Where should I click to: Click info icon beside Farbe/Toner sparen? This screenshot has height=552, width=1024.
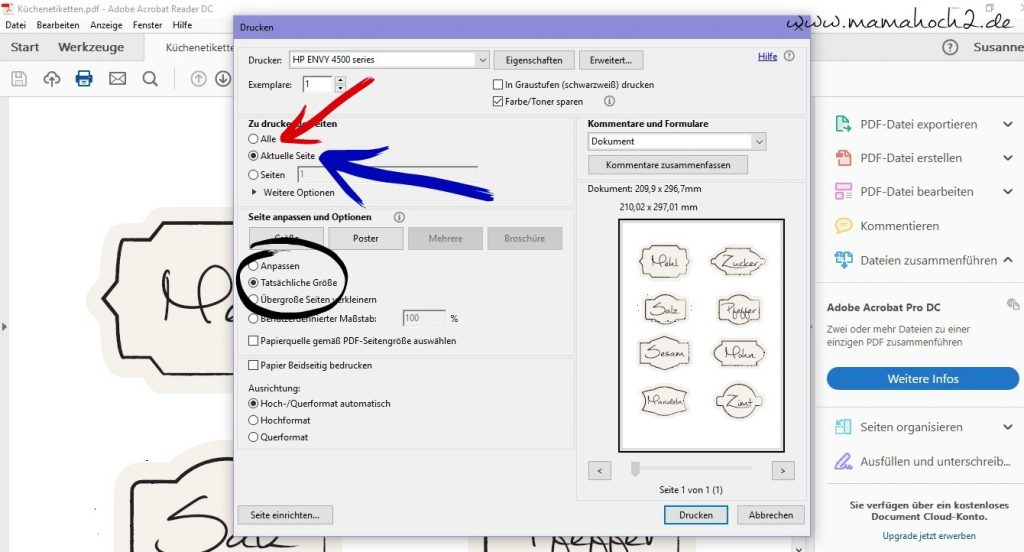point(609,101)
